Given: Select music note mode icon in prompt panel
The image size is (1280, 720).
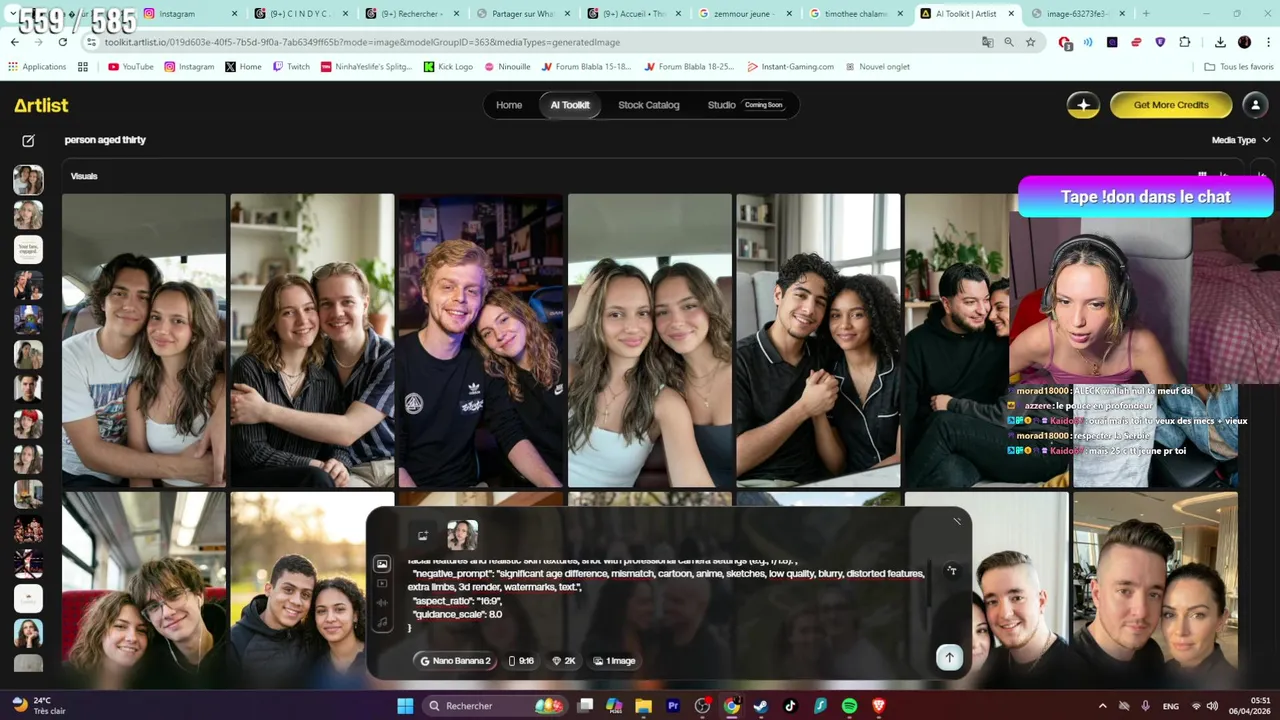Looking at the screenshot, I should coord(382,622).
